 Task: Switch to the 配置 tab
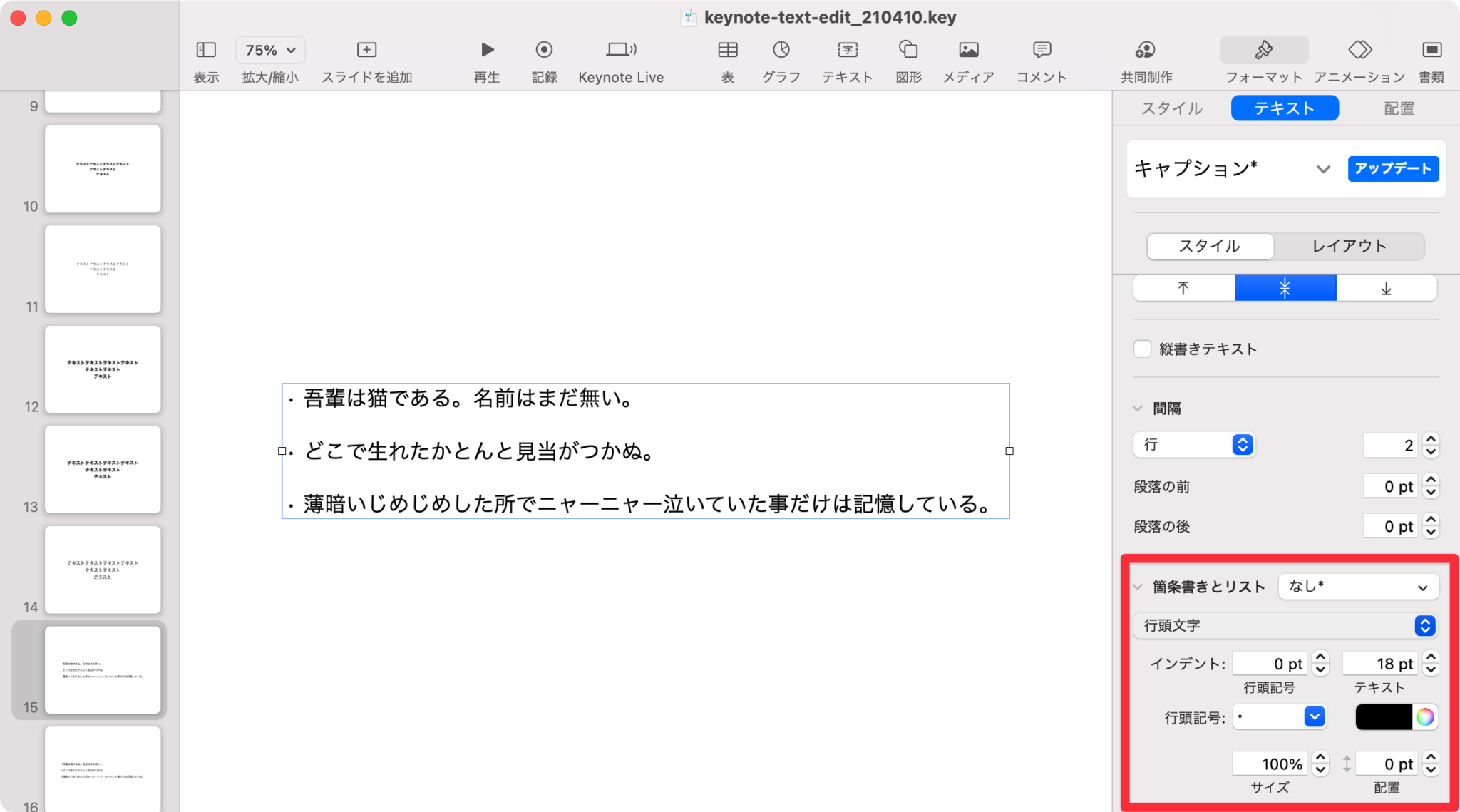[x=1397, y=108]
